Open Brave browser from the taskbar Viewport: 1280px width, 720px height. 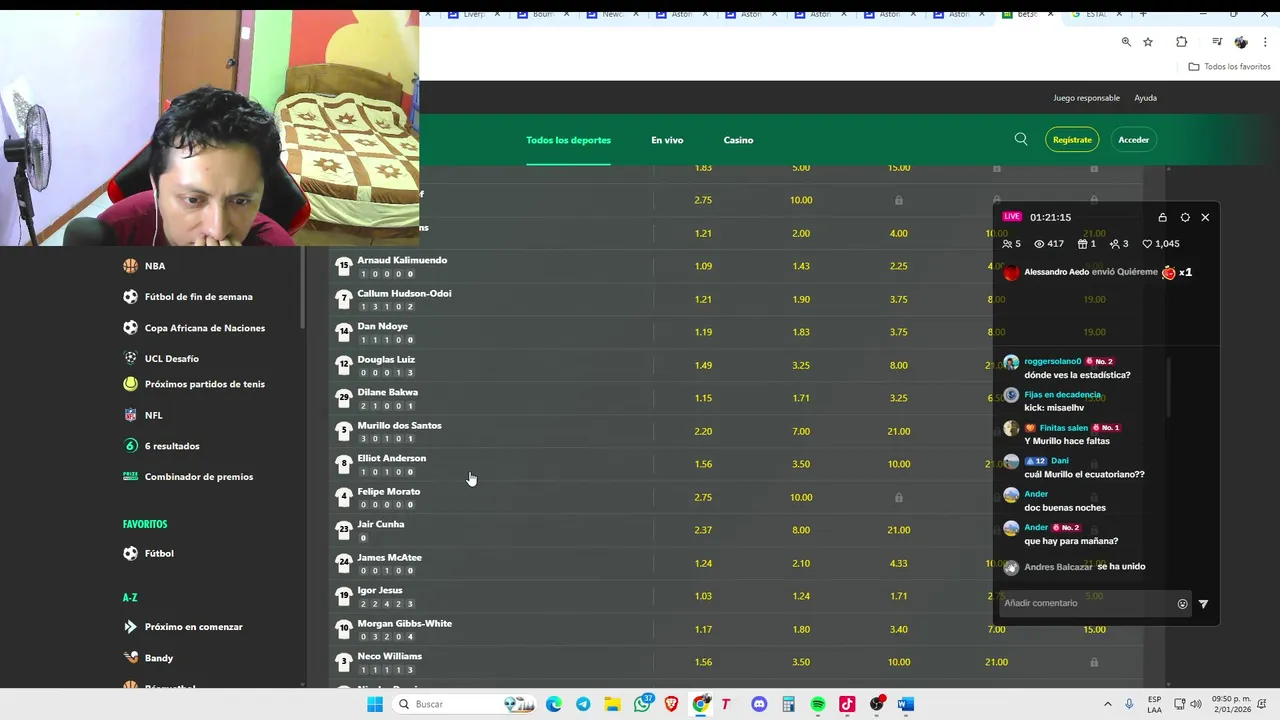coord(671,704)
